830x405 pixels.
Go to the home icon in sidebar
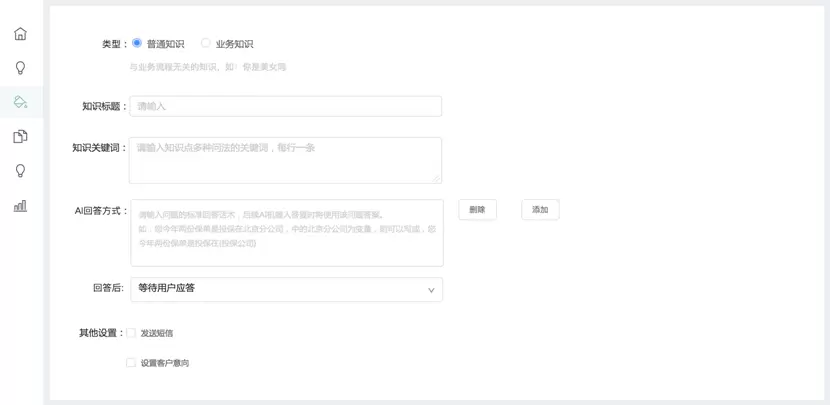pyautogui.click(x=20, y=34)
